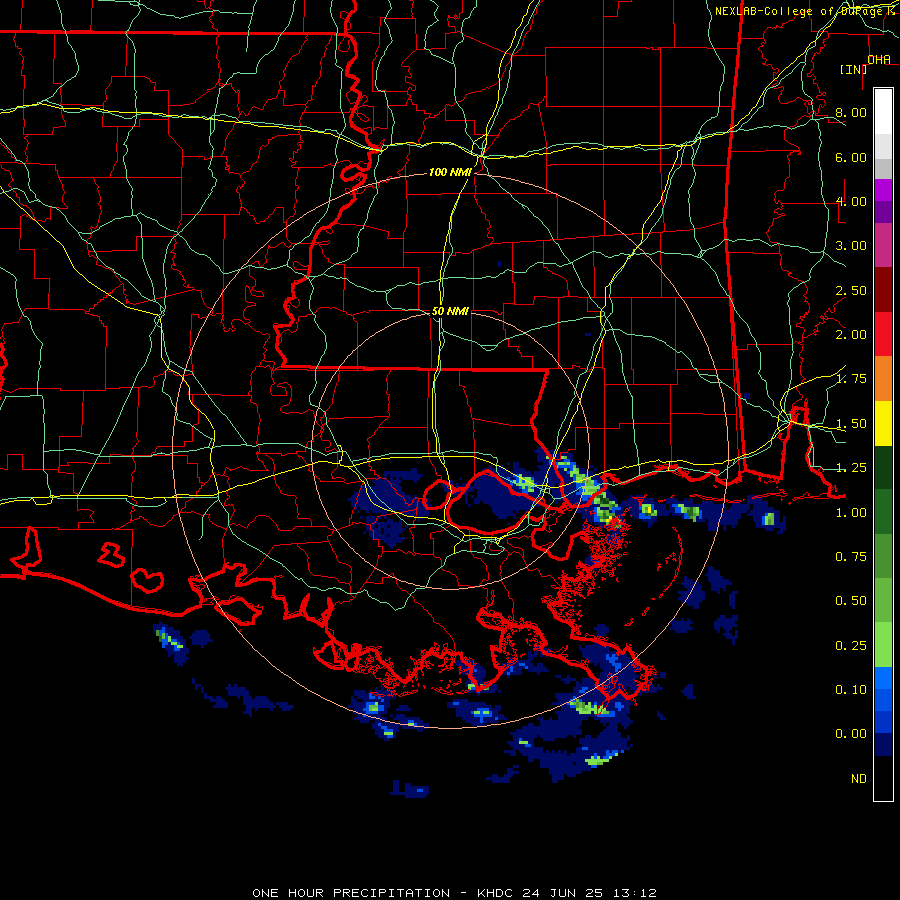Click the 1.50 legend value

(851, 424)
